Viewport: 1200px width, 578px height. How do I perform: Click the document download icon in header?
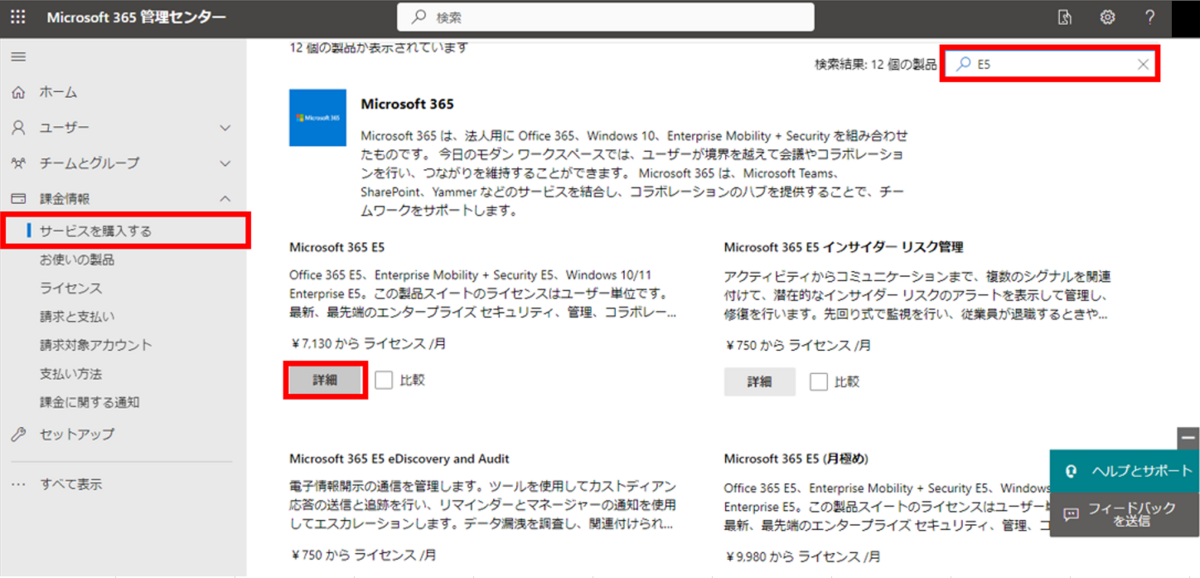(x=1065, y=17)
